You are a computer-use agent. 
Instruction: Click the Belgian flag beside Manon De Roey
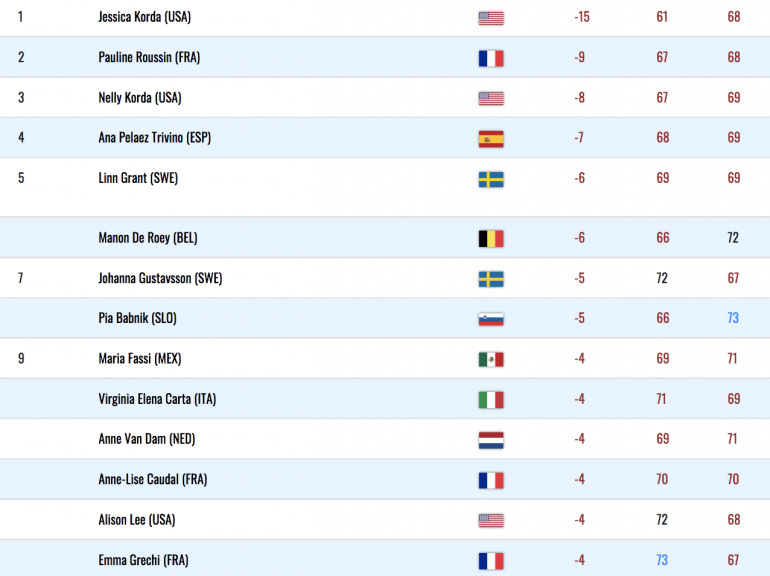[x=491, y=239]
